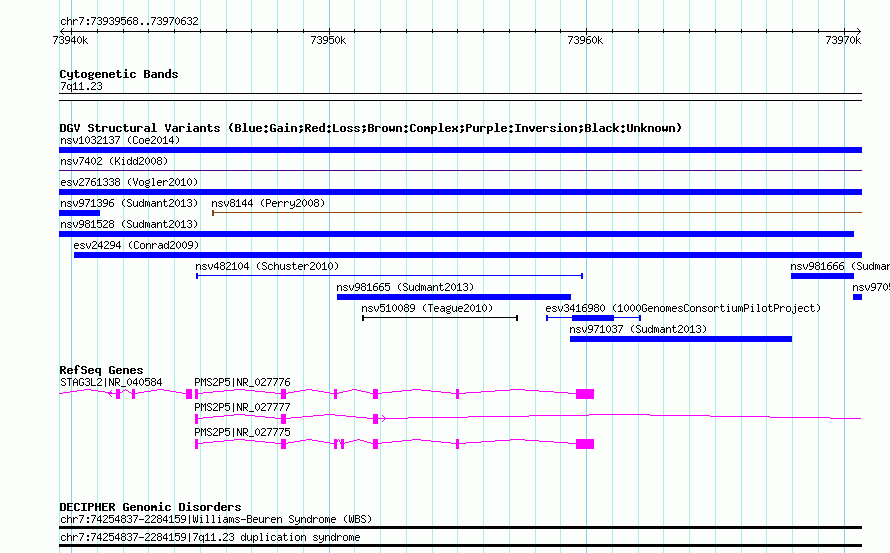Image resolution: width=890 pixels, height=553 pixels.
Task: Click the PMS2P5|NR_027775 transcript label
Action: point(242,433)
